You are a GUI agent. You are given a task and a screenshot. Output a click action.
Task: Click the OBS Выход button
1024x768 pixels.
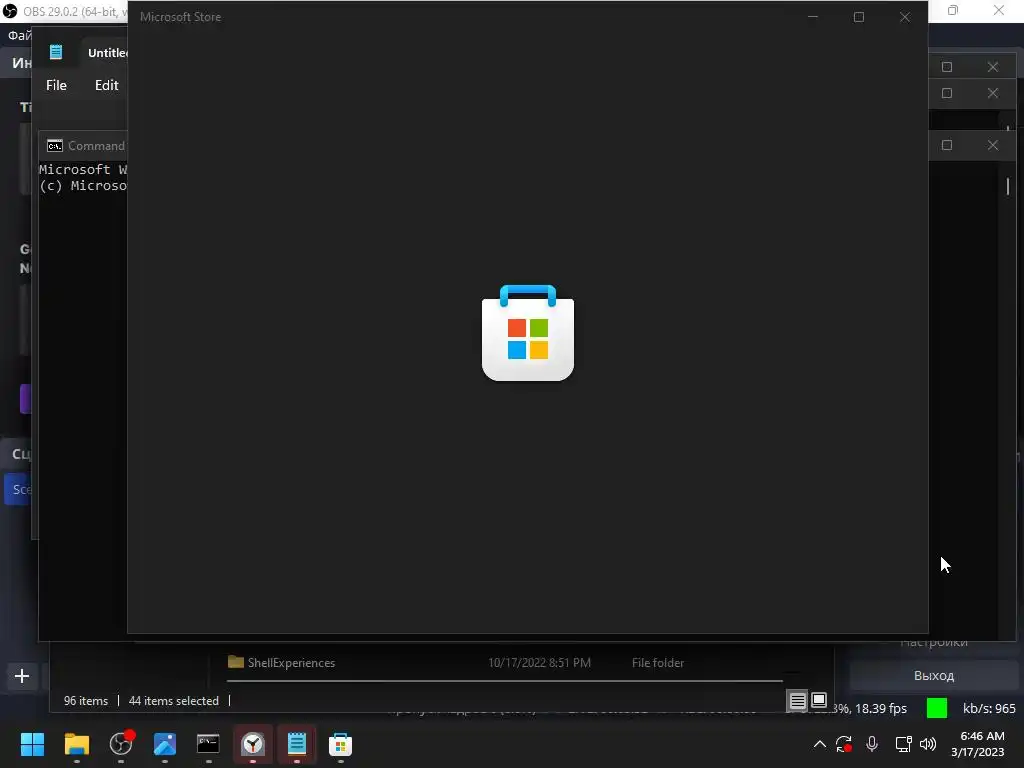(x=934, y=675)
